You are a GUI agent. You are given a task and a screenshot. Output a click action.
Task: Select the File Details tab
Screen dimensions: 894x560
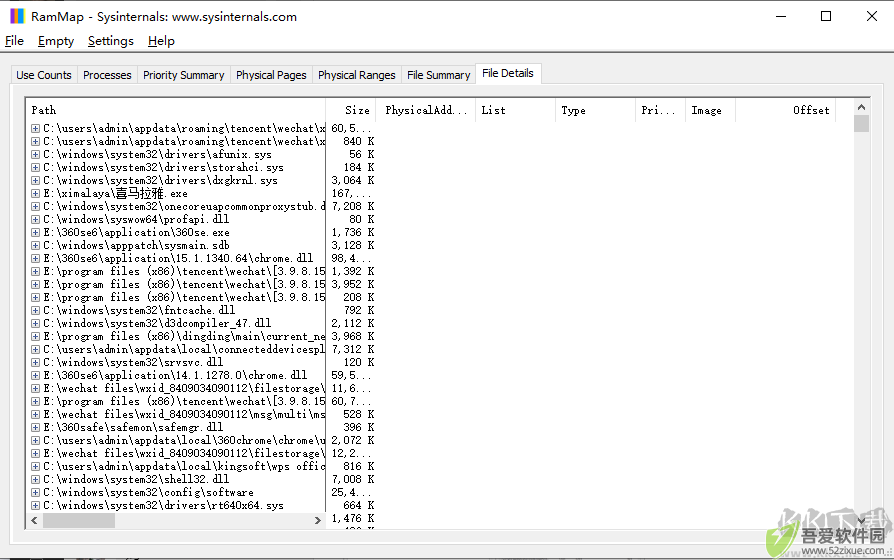[x=508, y=73]
